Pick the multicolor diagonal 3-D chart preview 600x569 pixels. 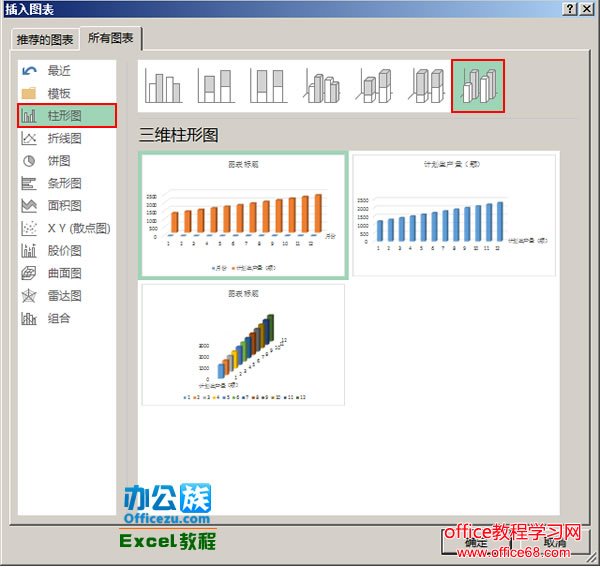point(243,344)
